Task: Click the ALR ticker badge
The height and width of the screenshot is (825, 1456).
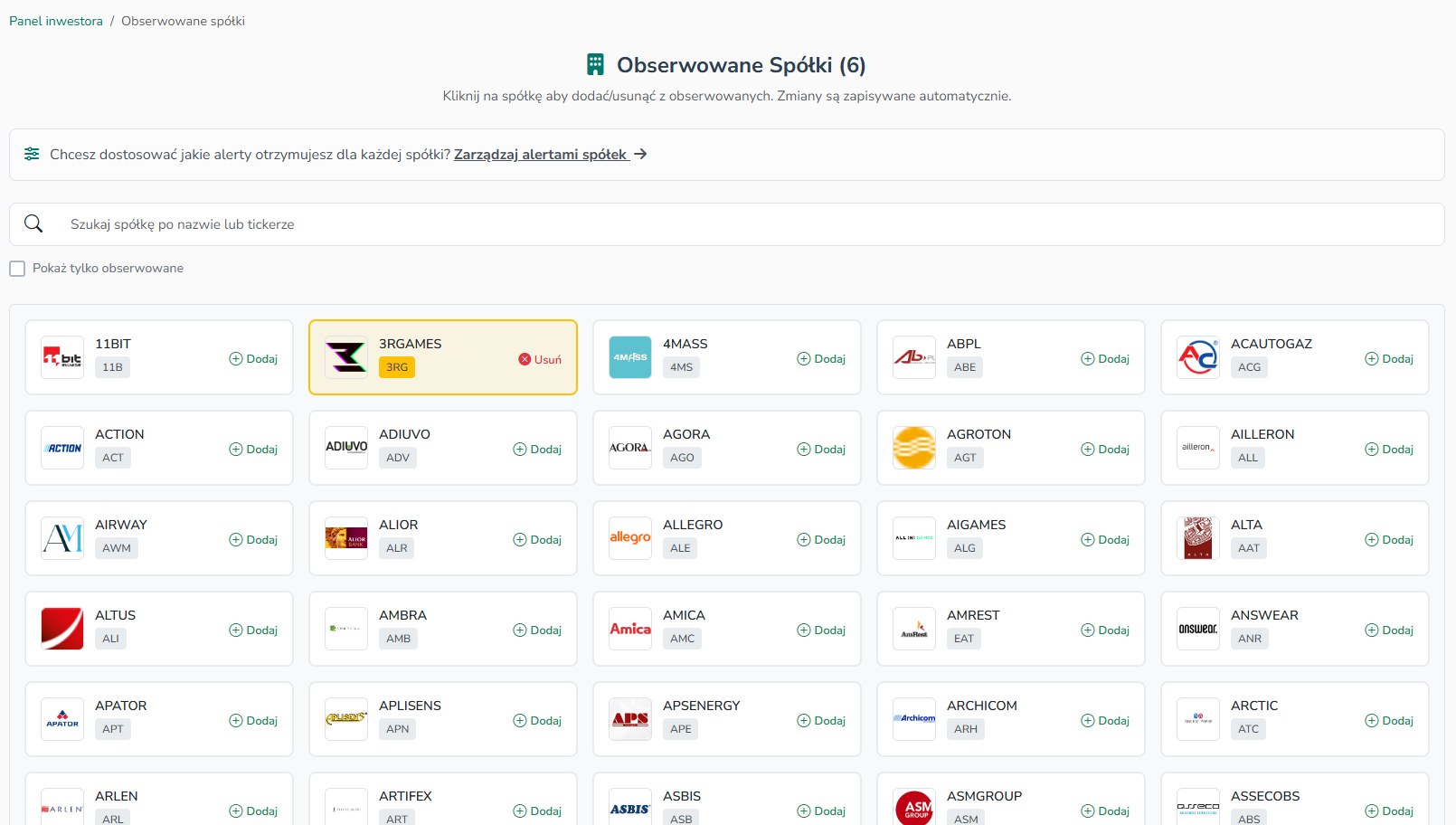Action: click(x=397, y=548)
